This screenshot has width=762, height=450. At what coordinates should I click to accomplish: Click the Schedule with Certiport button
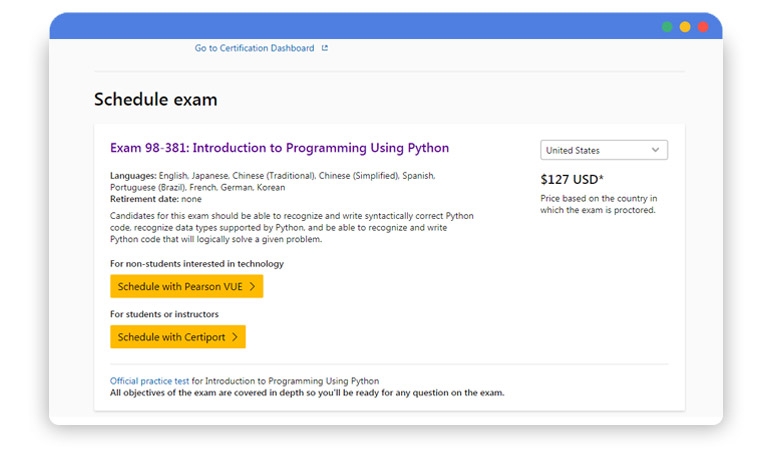pos(178,337)
